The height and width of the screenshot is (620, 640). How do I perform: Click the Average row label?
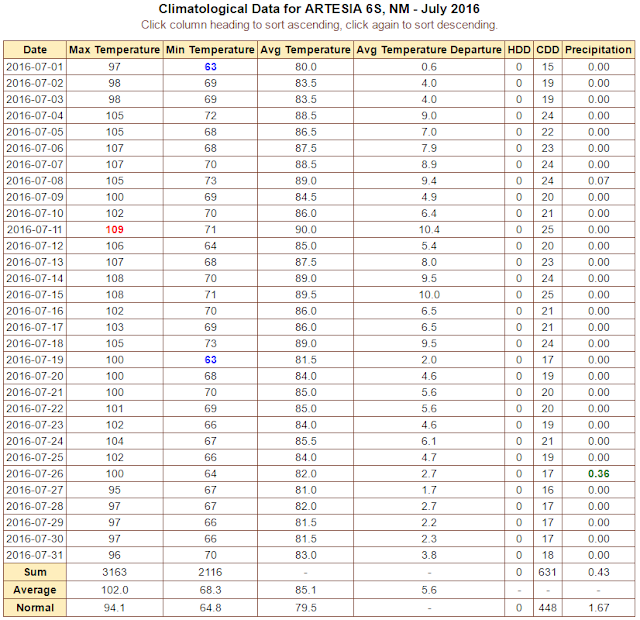pos(35,590)
